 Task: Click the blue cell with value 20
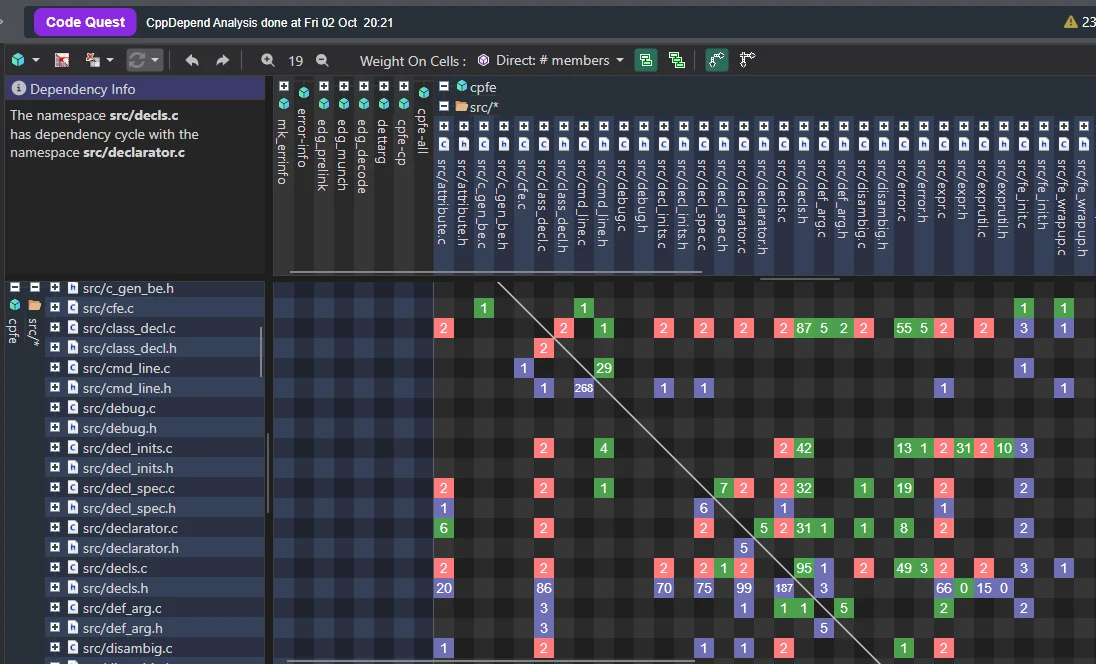(x=444, y=589)
